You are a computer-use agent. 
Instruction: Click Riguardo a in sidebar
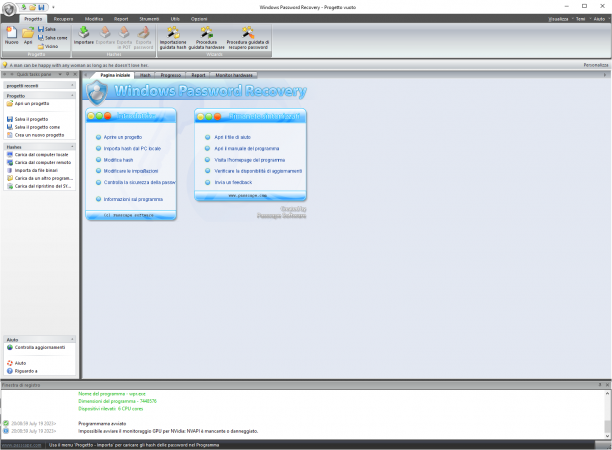click(x=22, y=371)
